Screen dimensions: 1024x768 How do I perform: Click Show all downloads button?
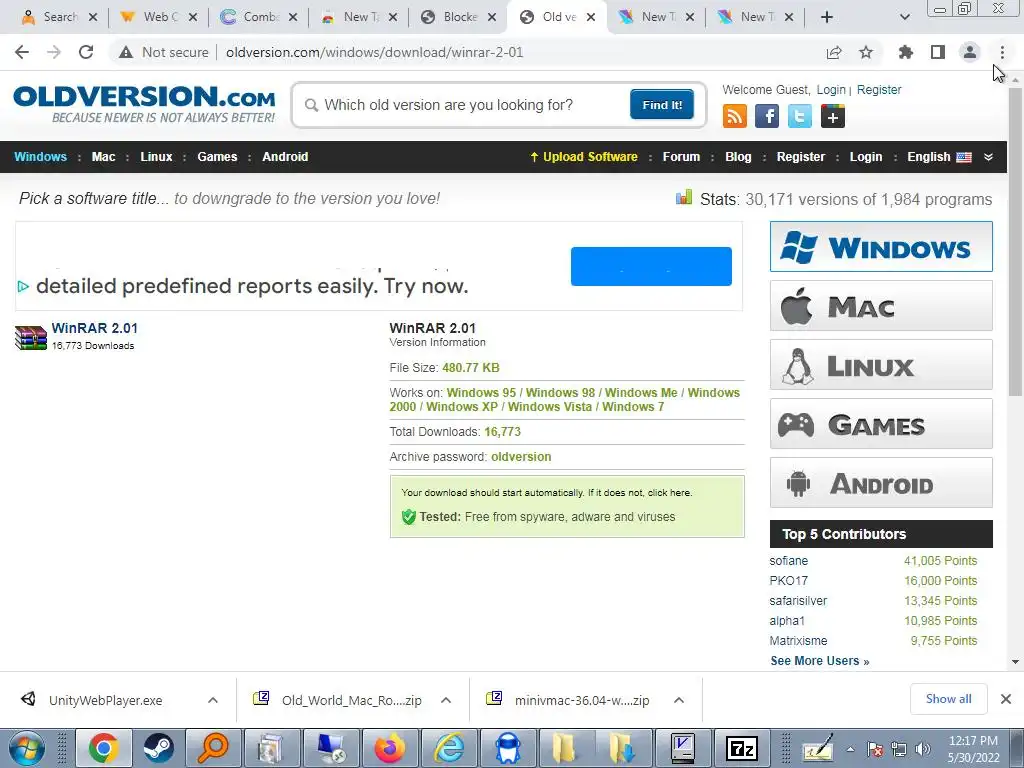coord(948,699)
